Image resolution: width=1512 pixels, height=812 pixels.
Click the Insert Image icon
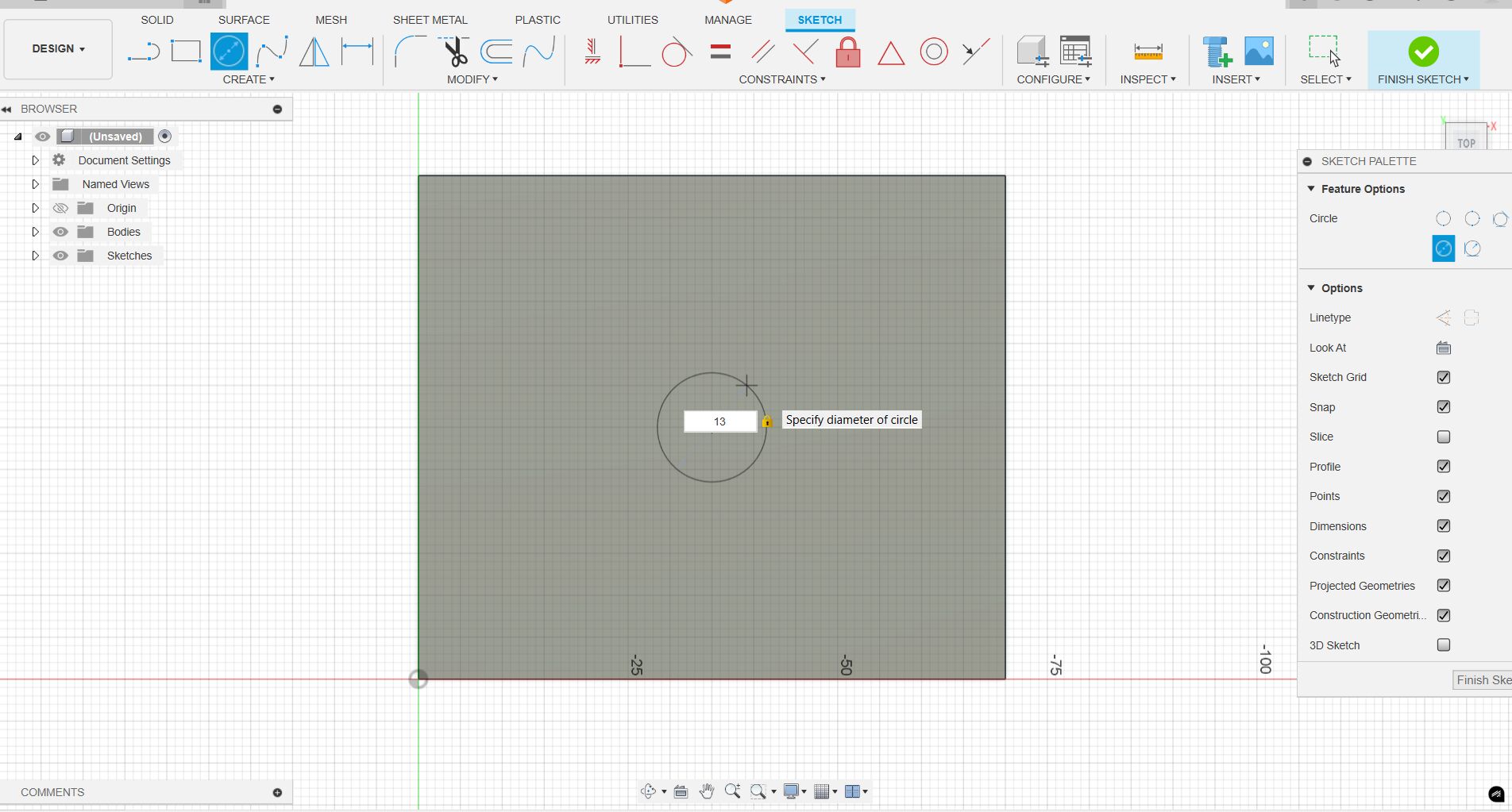coord(1259,52)
